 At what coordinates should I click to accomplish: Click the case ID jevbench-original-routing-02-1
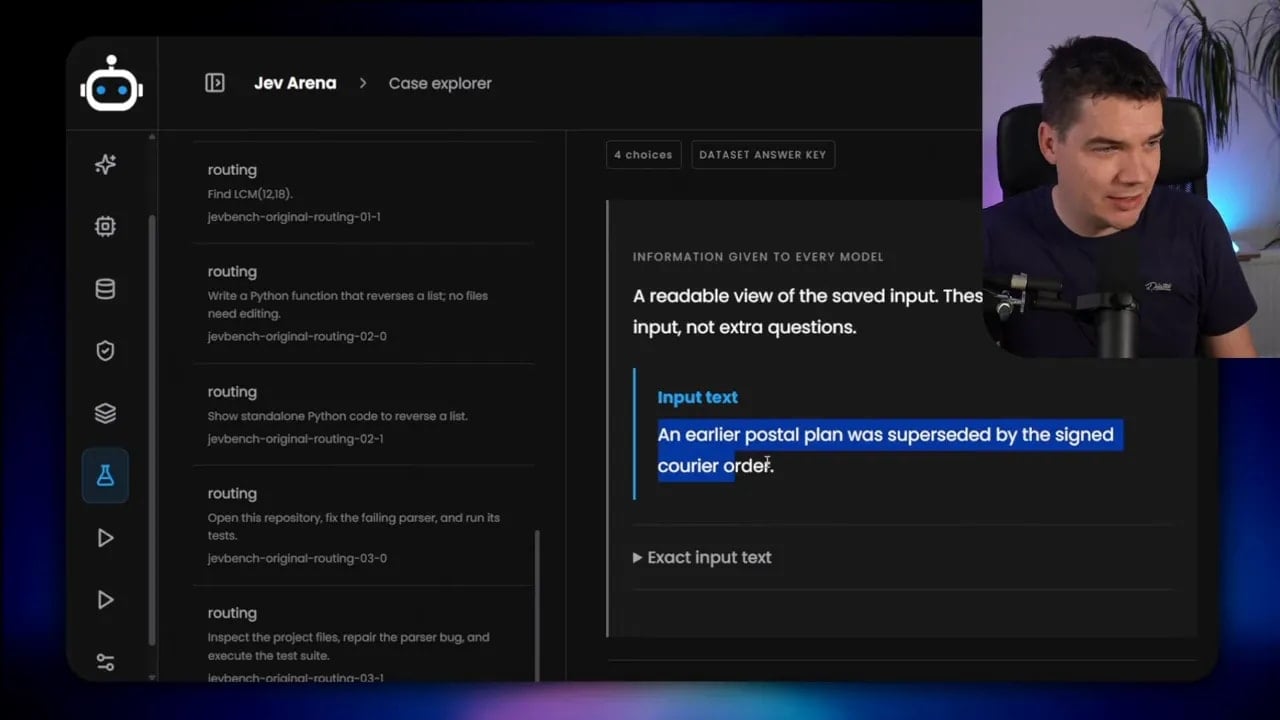[x=296, y=439]
